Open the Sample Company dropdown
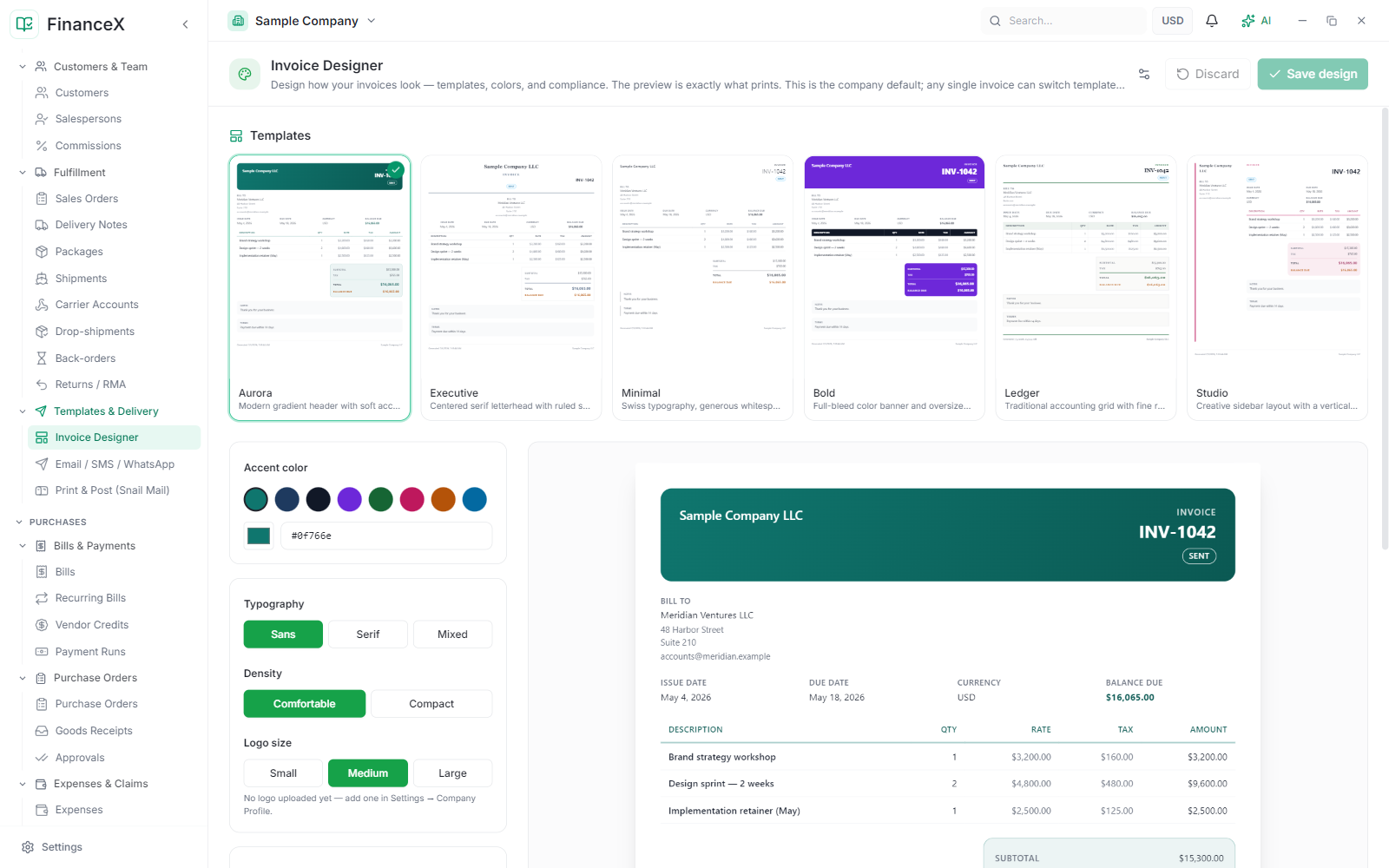1389x868 pixels. [x=303, y=21]
